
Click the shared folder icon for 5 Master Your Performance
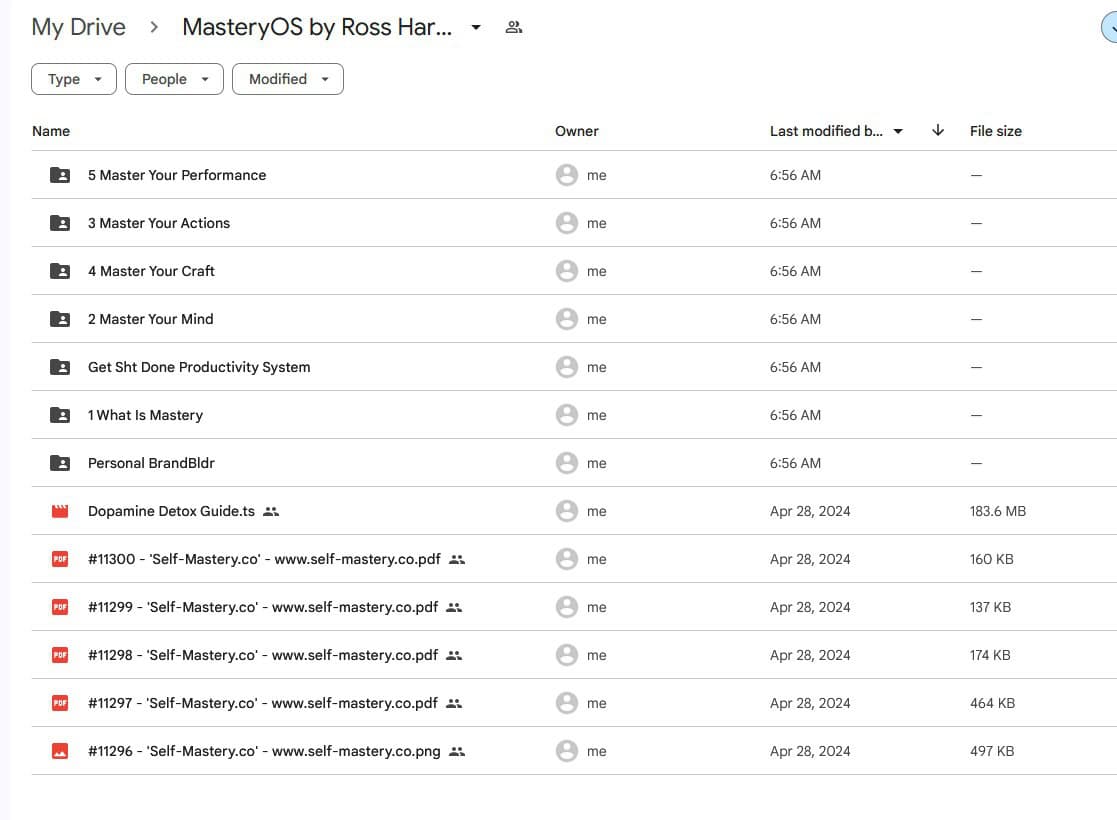pos(60,175)
